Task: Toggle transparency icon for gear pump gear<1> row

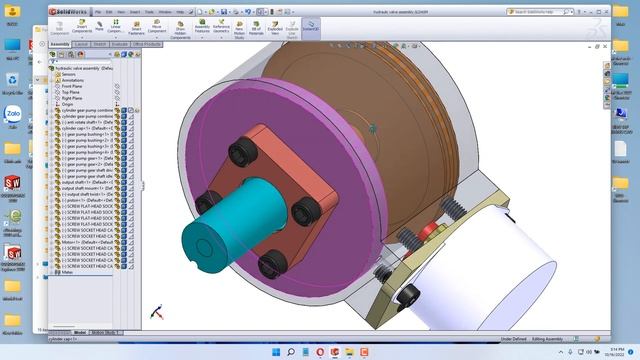Action: click(x=131, y=158)
